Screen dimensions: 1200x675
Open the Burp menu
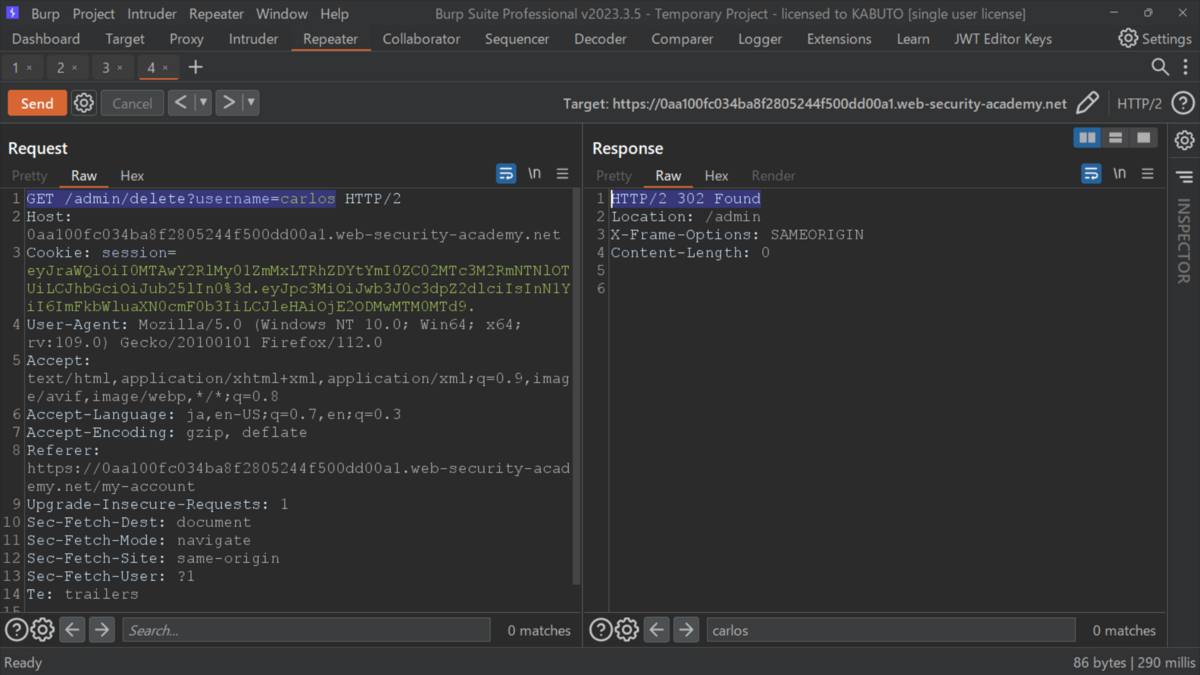coord(45,14)
